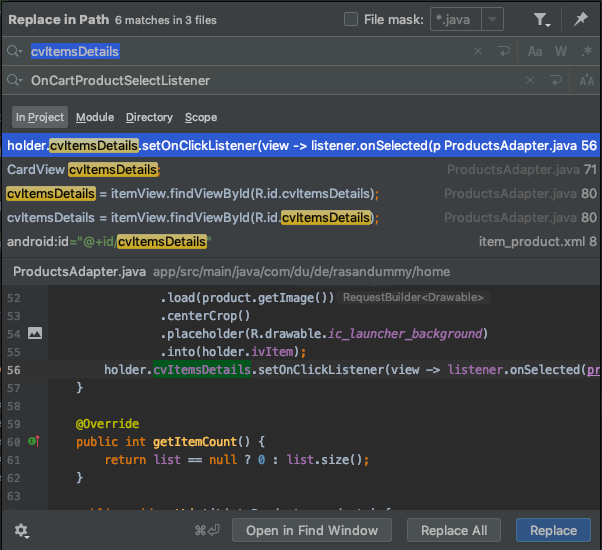Screen dimensions: 602x550
Task: Switch to the Module scope tab
Action: tap(95, 118)
